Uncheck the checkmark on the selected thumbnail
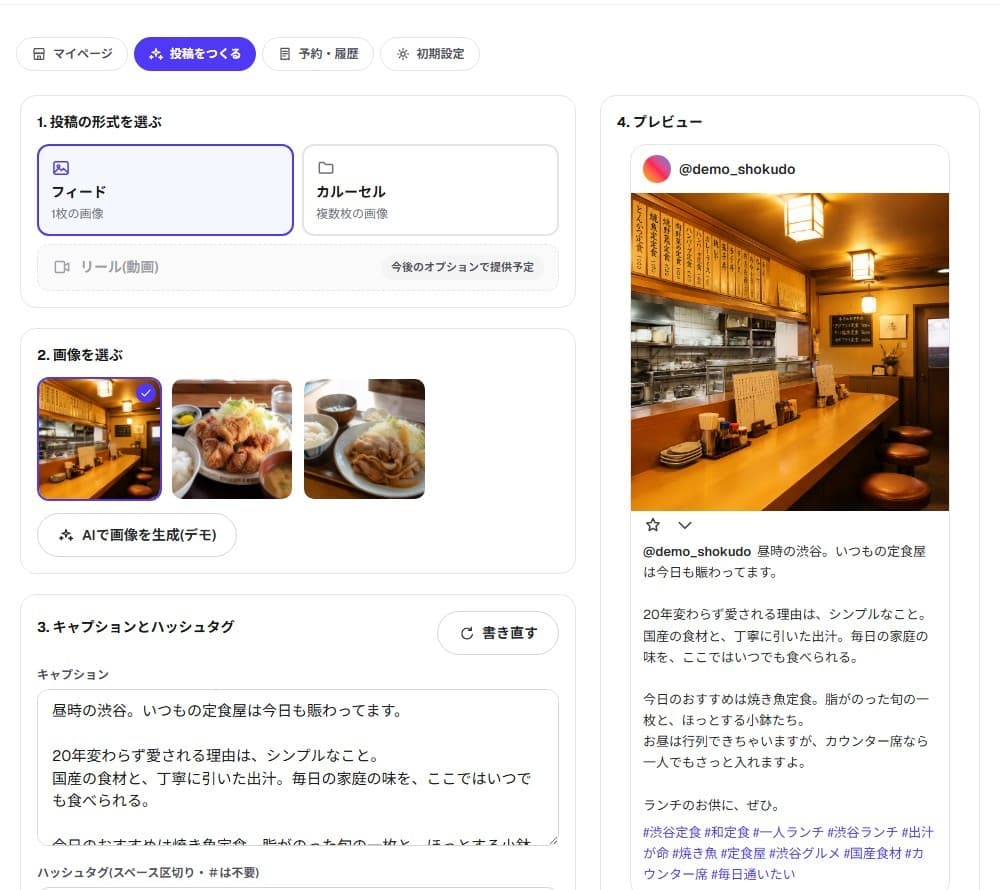Image resolution: width=1000 pixels, height=890 pixels. click(x=146, y=393)
